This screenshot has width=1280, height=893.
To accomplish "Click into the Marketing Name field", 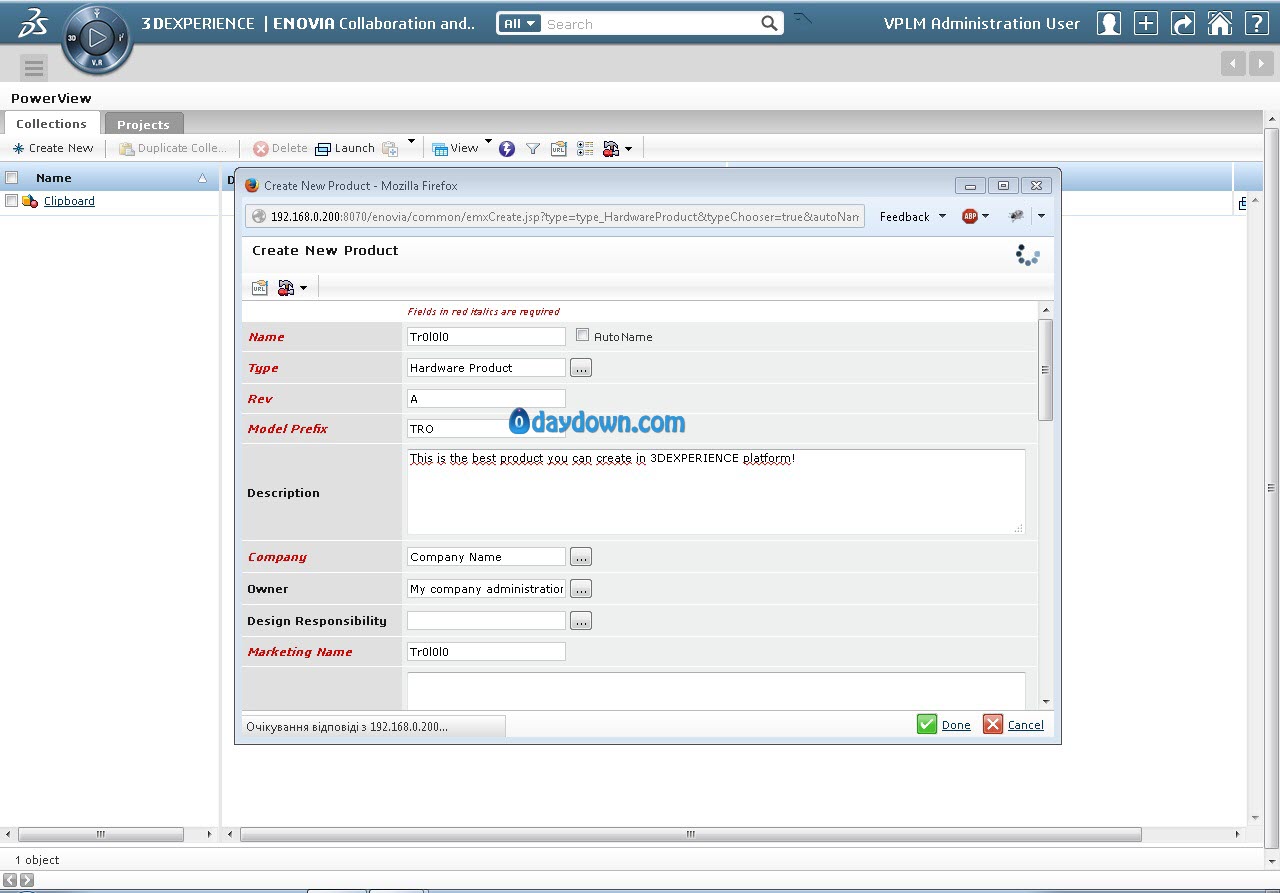I will (x=486, y=652).
